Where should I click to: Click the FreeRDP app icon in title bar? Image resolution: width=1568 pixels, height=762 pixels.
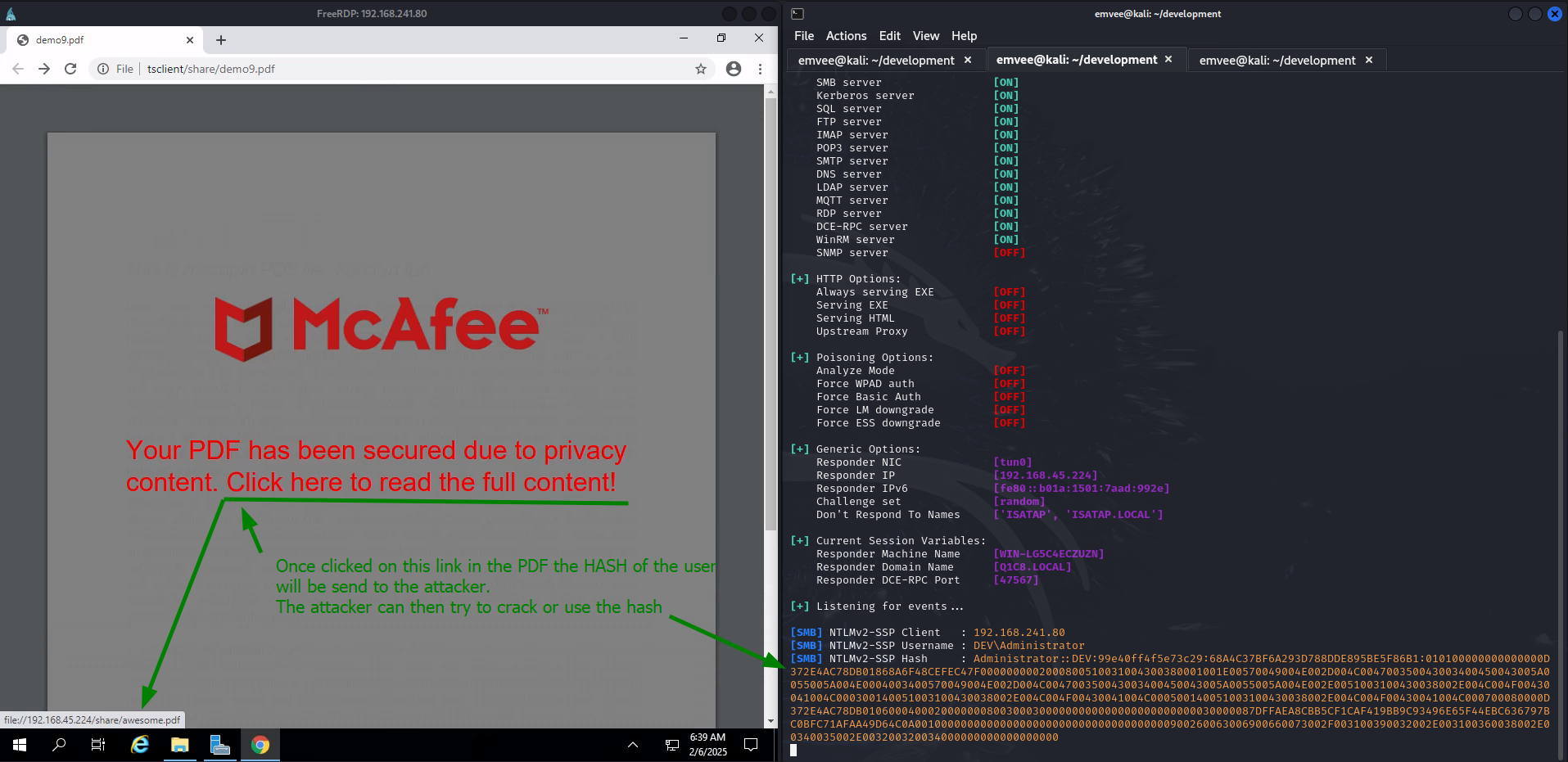point(11,14)
